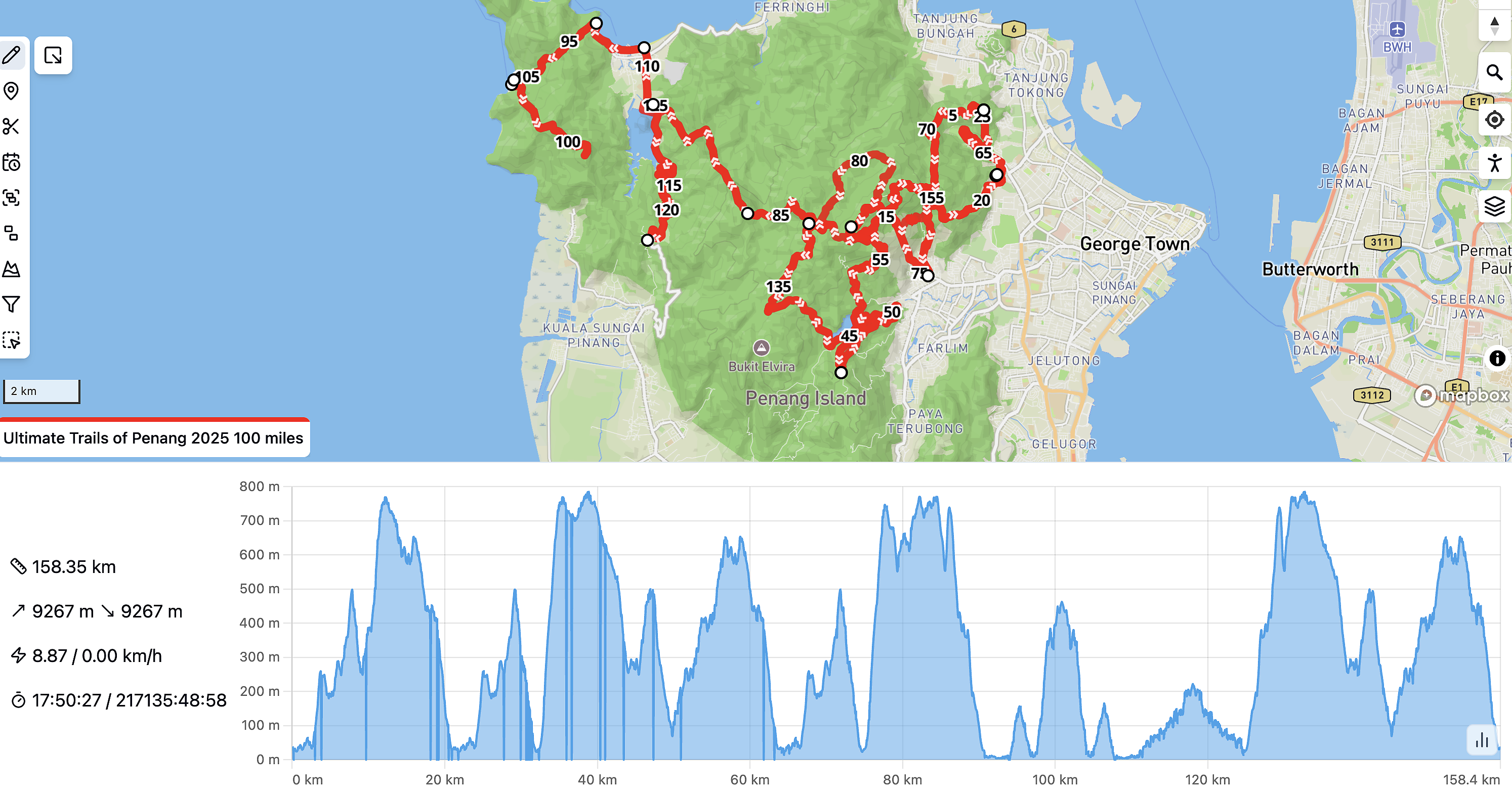Click the 85 km distance marker

coord(780,215)
